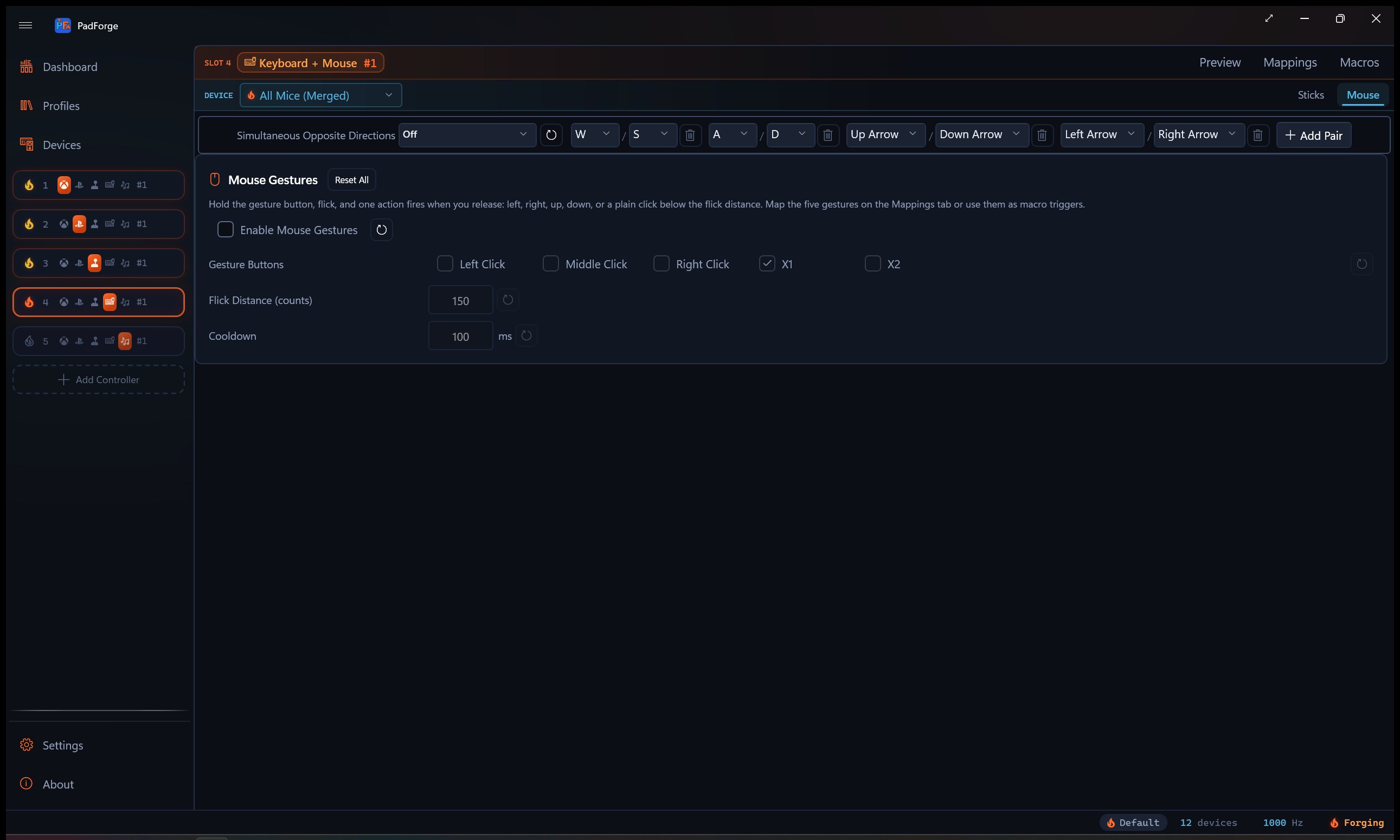Reset Flick Distance to default
Viewport: 1400px width, 840px height.
[x=508, y=300]
